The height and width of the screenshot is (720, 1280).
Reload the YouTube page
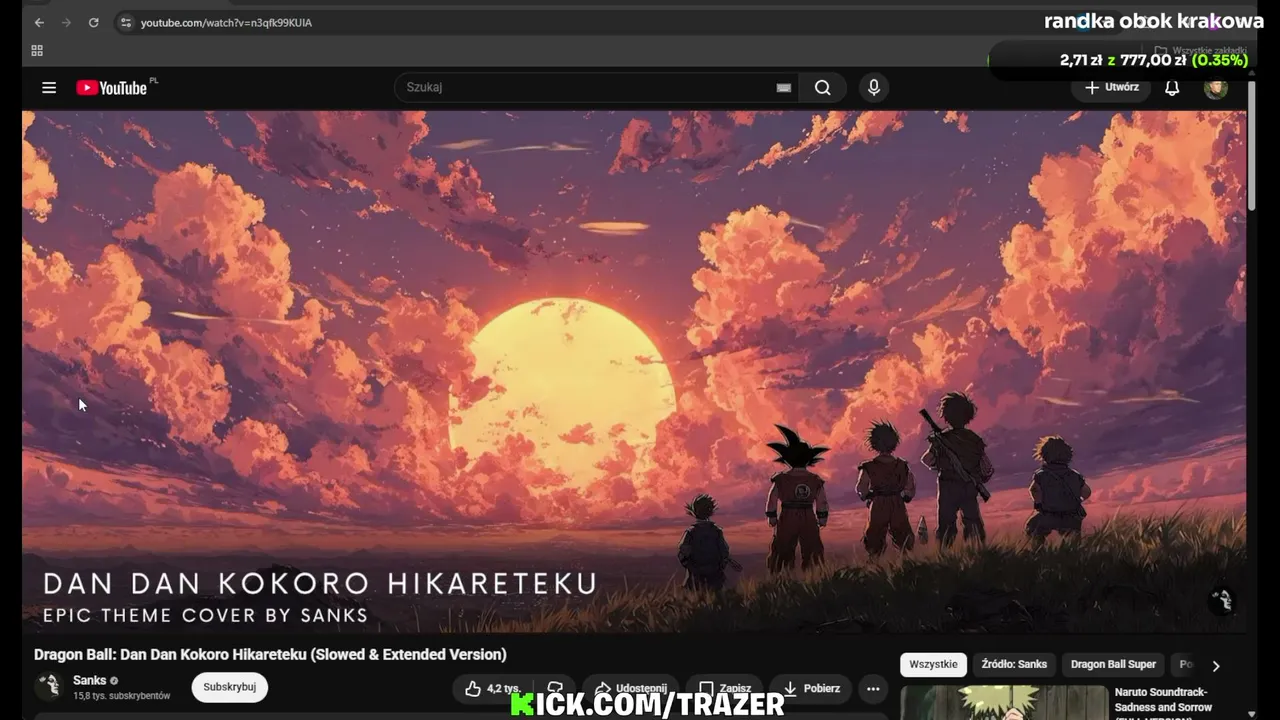pos(93,22)
